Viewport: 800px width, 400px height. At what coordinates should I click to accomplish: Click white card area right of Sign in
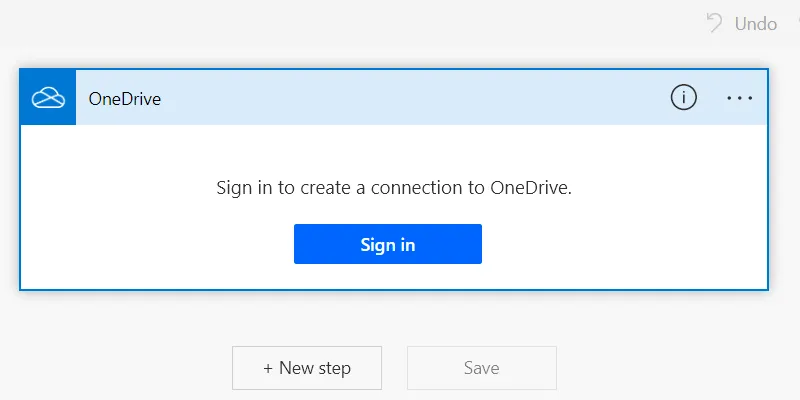pos(620,244)
